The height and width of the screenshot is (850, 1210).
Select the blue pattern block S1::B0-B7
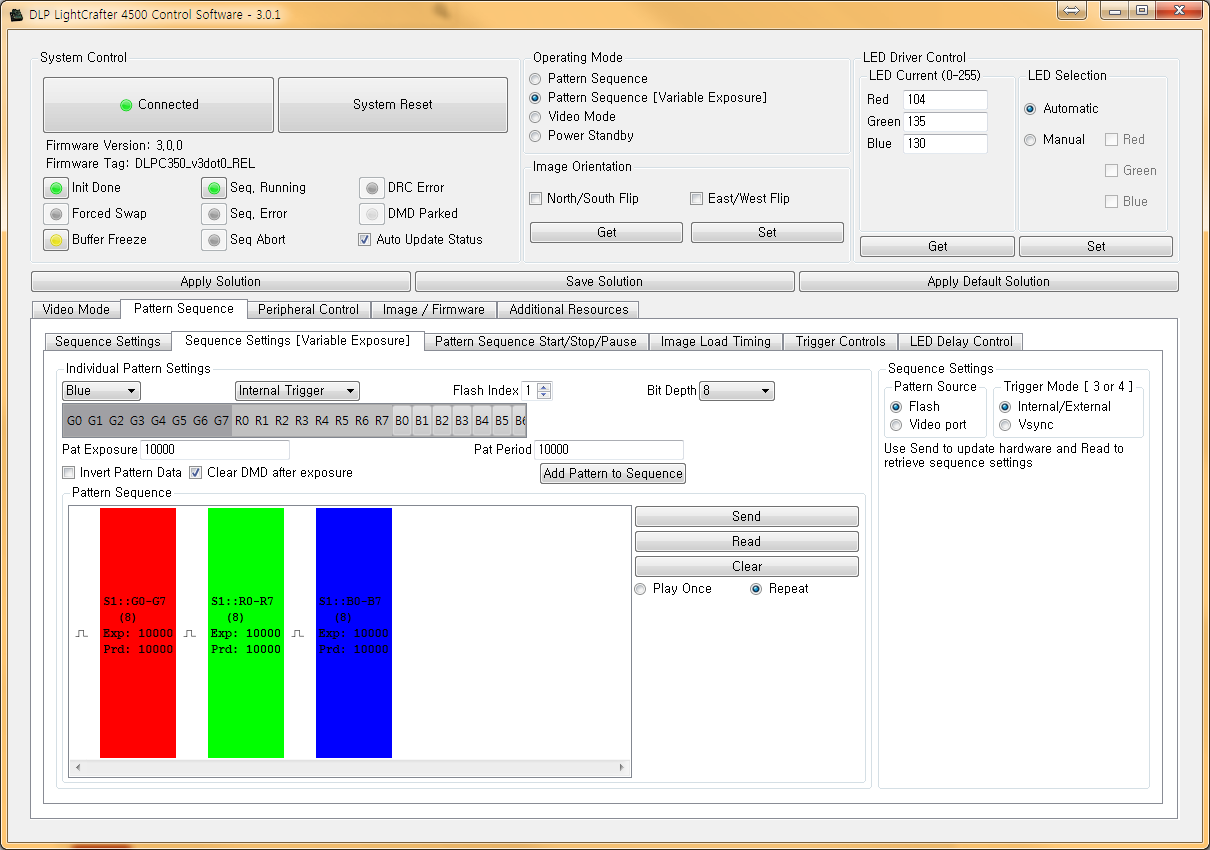(354, 633)
